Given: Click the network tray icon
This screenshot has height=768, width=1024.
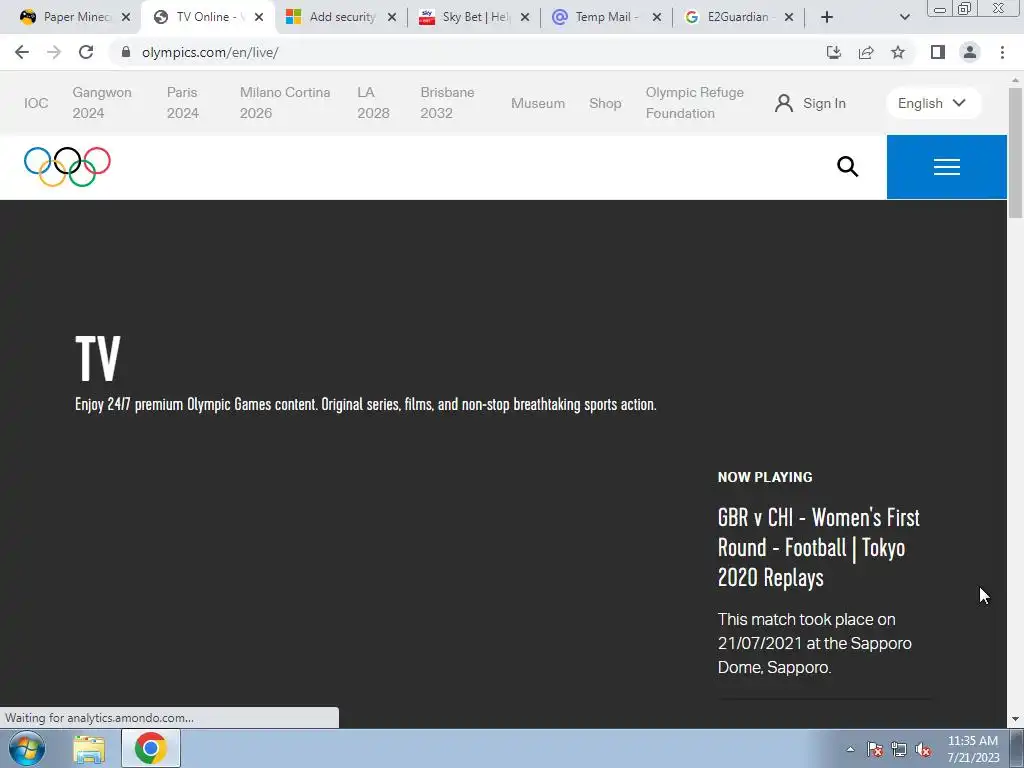Looking at the screenshot, I should [x=899, y=750].
